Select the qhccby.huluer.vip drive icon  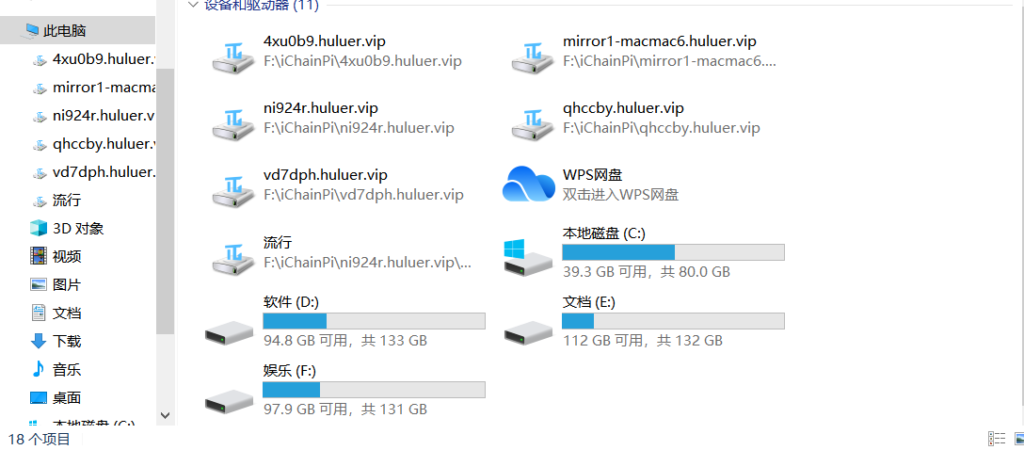(533, 123)
